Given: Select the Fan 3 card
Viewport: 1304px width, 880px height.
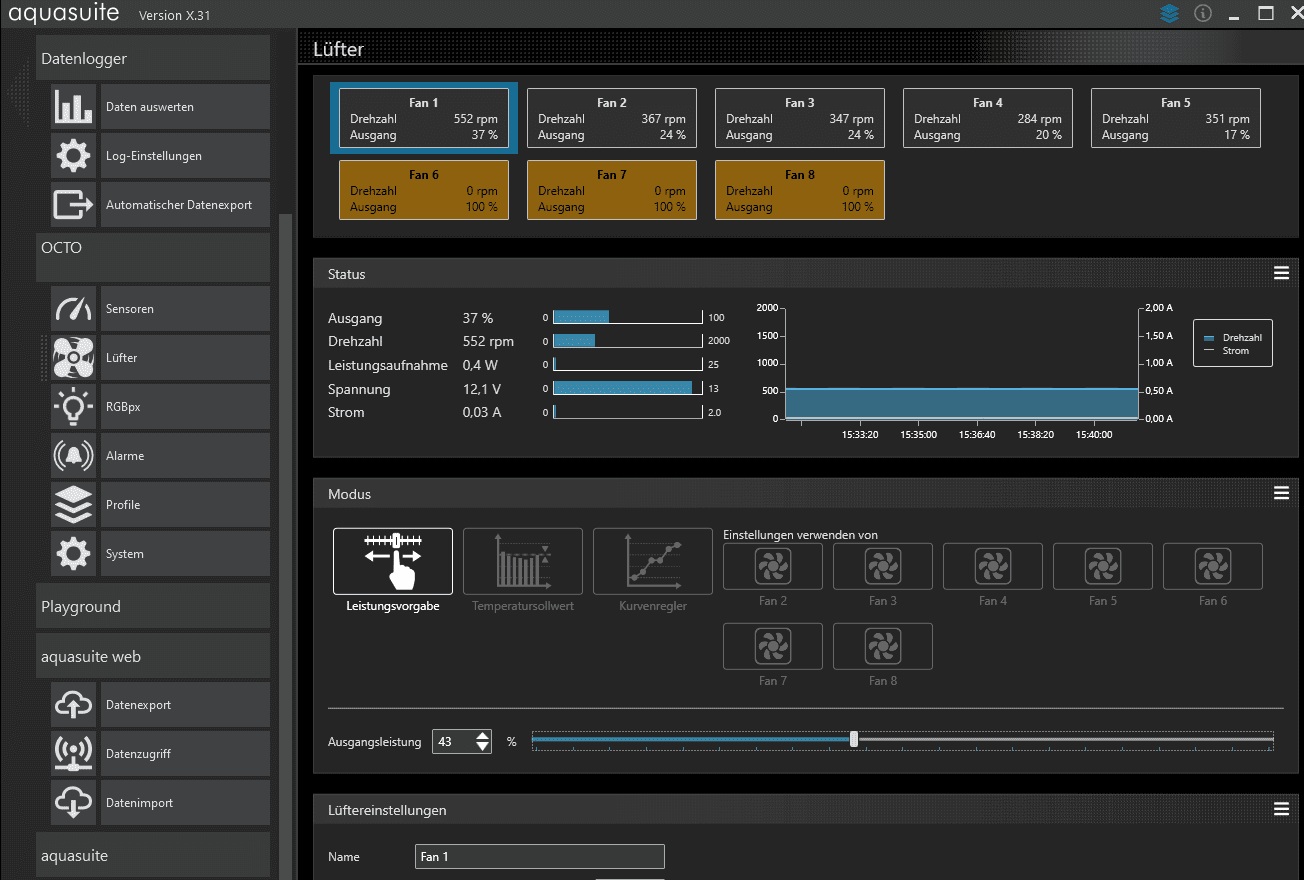Looking at the screenshot, I should (800, 118).
